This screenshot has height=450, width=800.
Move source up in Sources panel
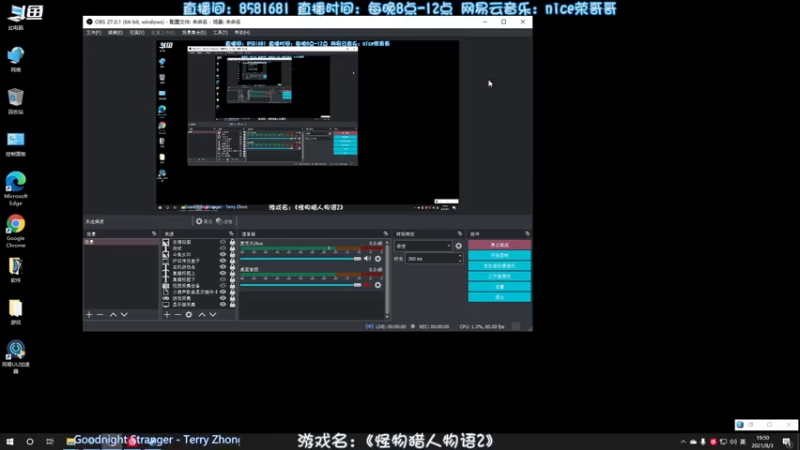pos(202,315)
